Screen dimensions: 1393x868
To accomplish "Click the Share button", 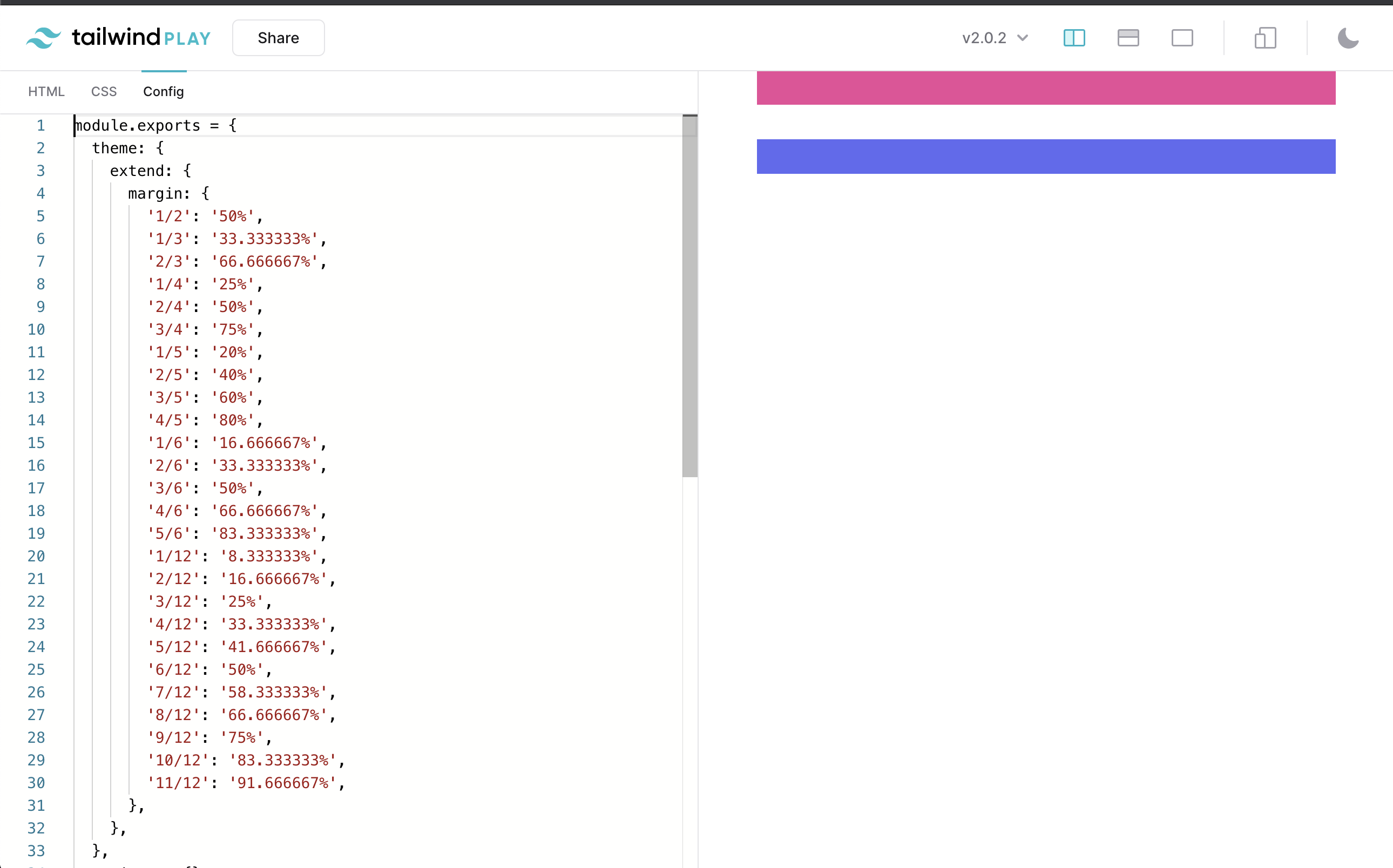I will (279, 38).
